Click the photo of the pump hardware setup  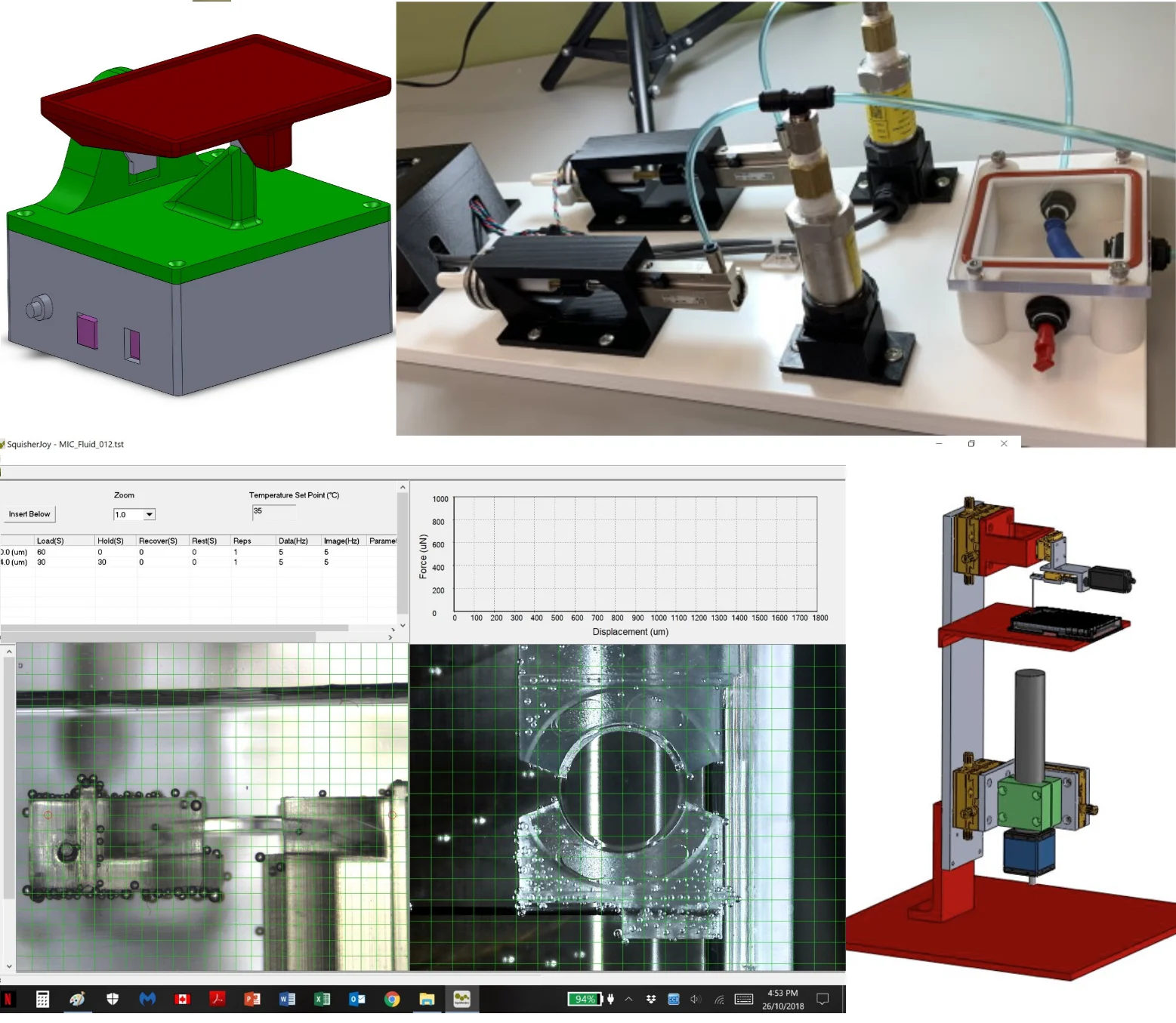(786, 224)
